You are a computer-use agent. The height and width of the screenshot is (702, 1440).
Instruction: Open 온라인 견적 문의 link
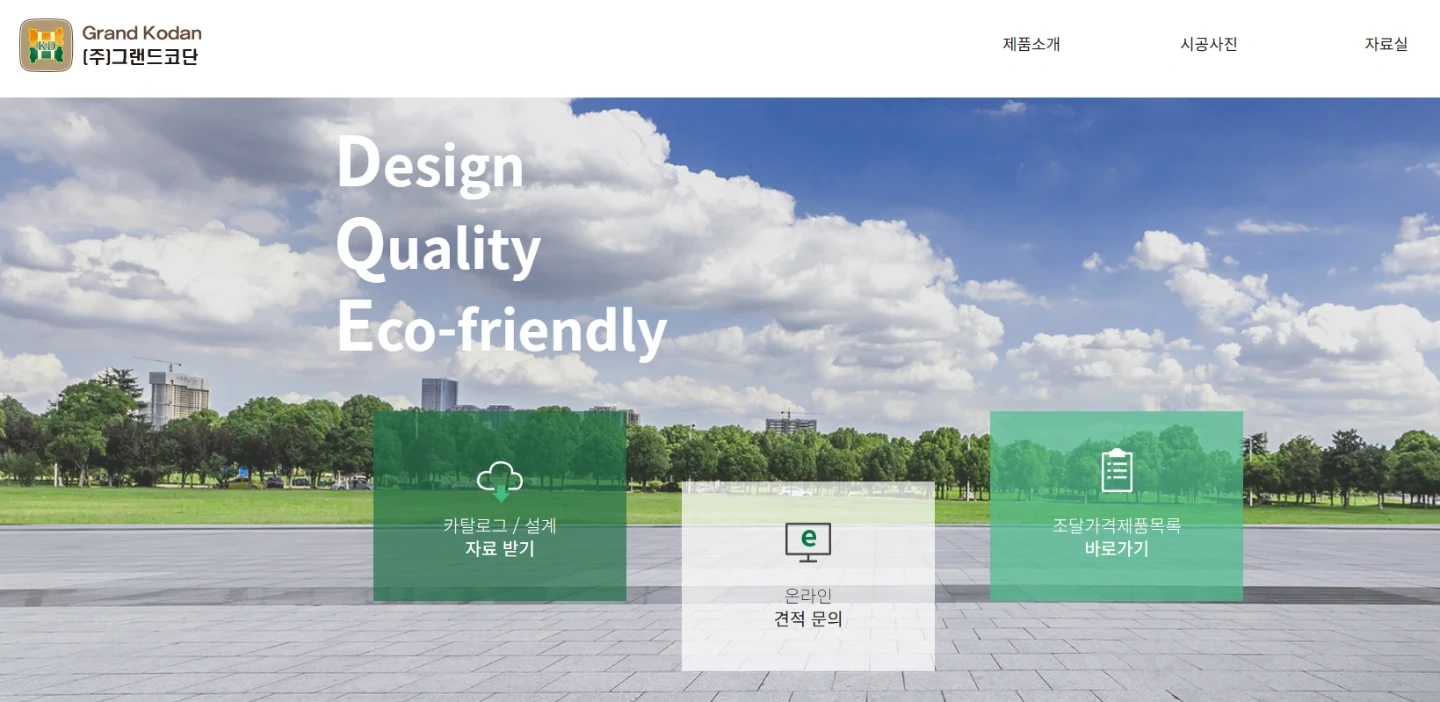(808, 576)
